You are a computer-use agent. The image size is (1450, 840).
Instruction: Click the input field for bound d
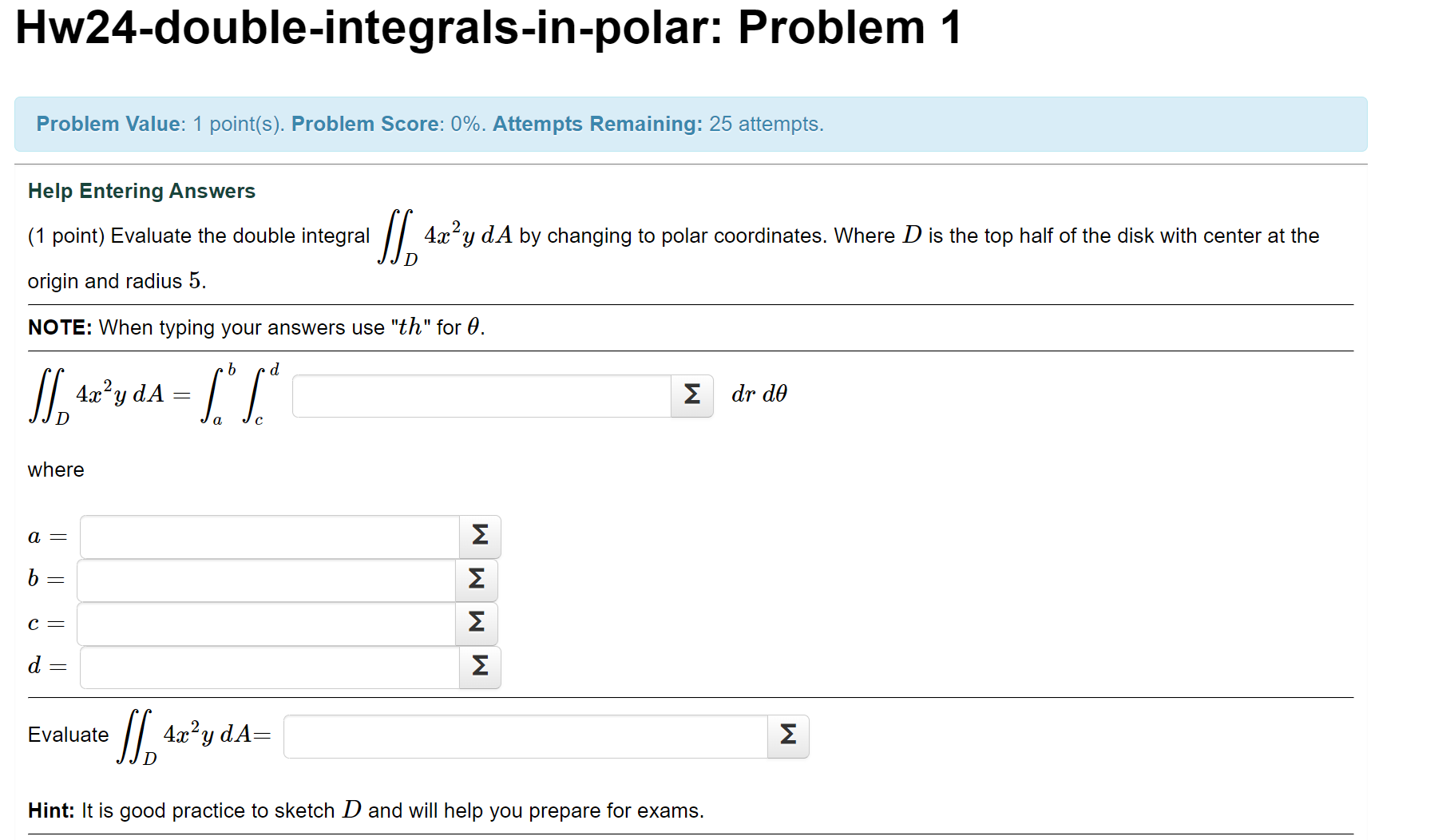267,668
